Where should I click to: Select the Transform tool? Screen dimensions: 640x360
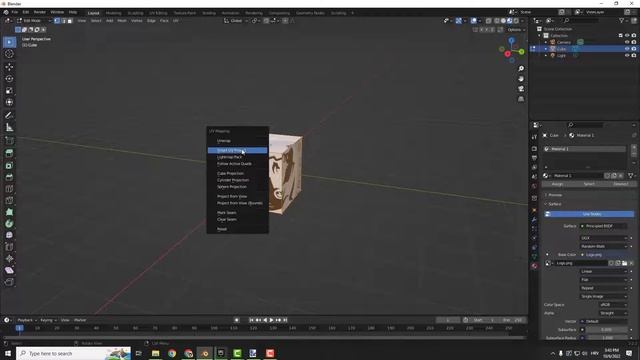[x=9, y=102]
